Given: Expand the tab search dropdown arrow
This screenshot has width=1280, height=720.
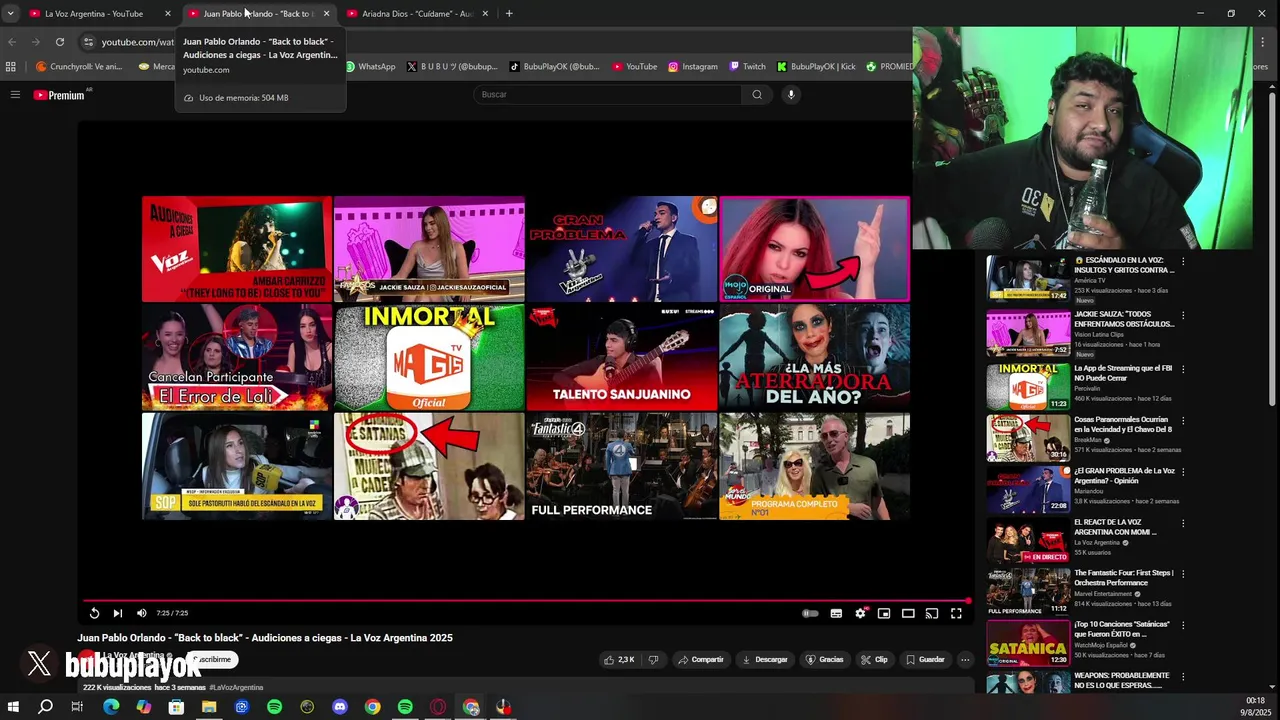Looking at the screenshot, I should 10,14.
